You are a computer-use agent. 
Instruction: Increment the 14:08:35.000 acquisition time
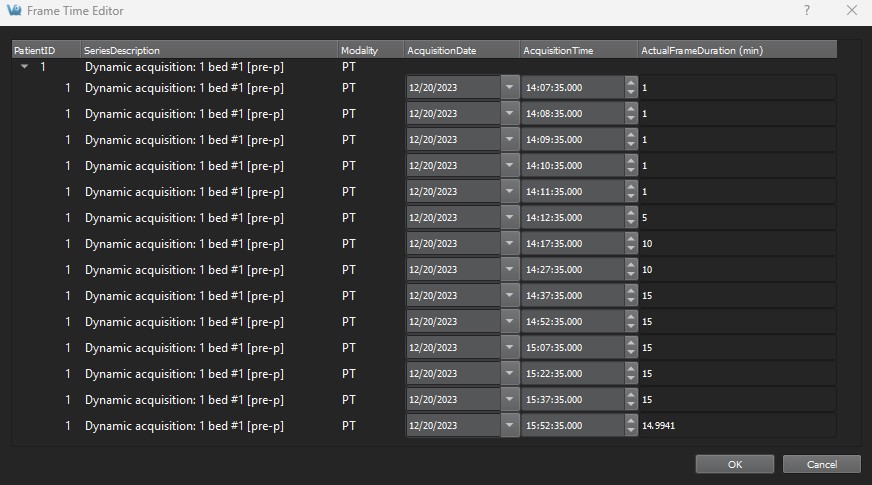click(x=630, y=109)
